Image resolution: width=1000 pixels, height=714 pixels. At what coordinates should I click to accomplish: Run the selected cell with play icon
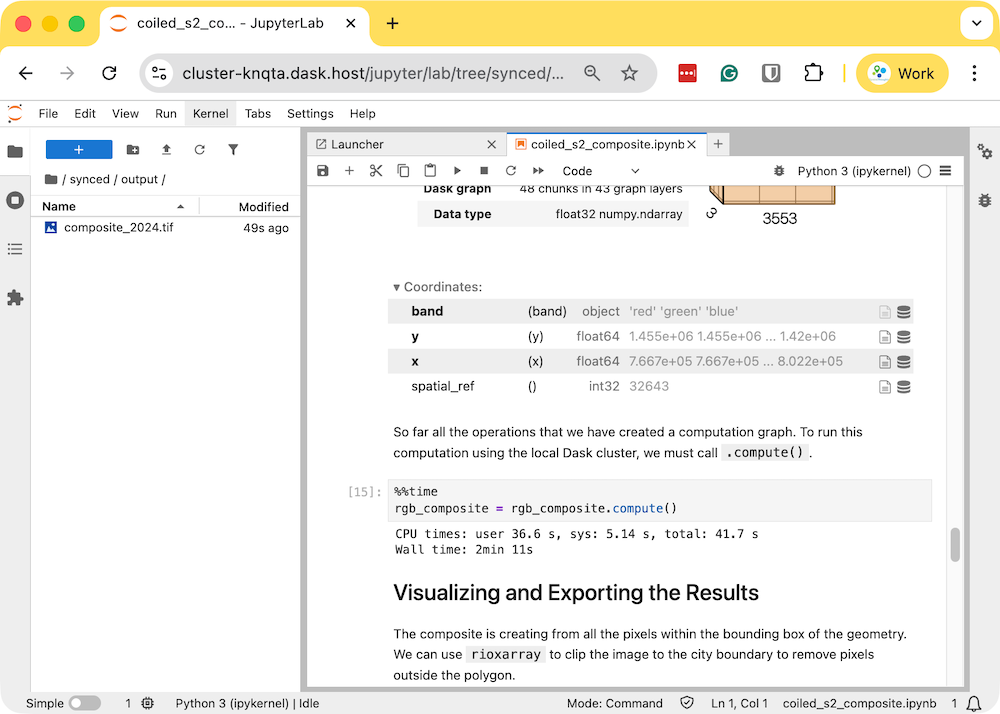click(x=457, y=171)
